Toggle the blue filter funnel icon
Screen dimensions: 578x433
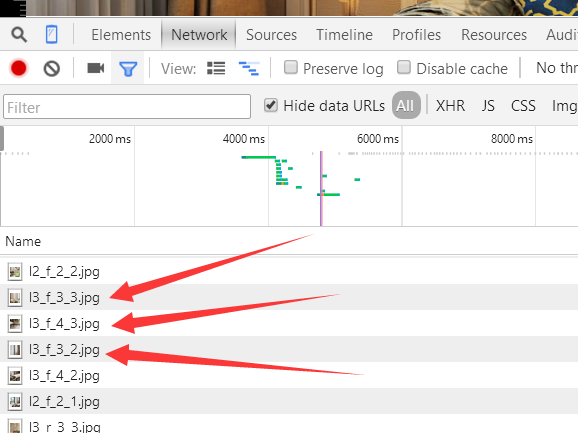click(128, 69)
